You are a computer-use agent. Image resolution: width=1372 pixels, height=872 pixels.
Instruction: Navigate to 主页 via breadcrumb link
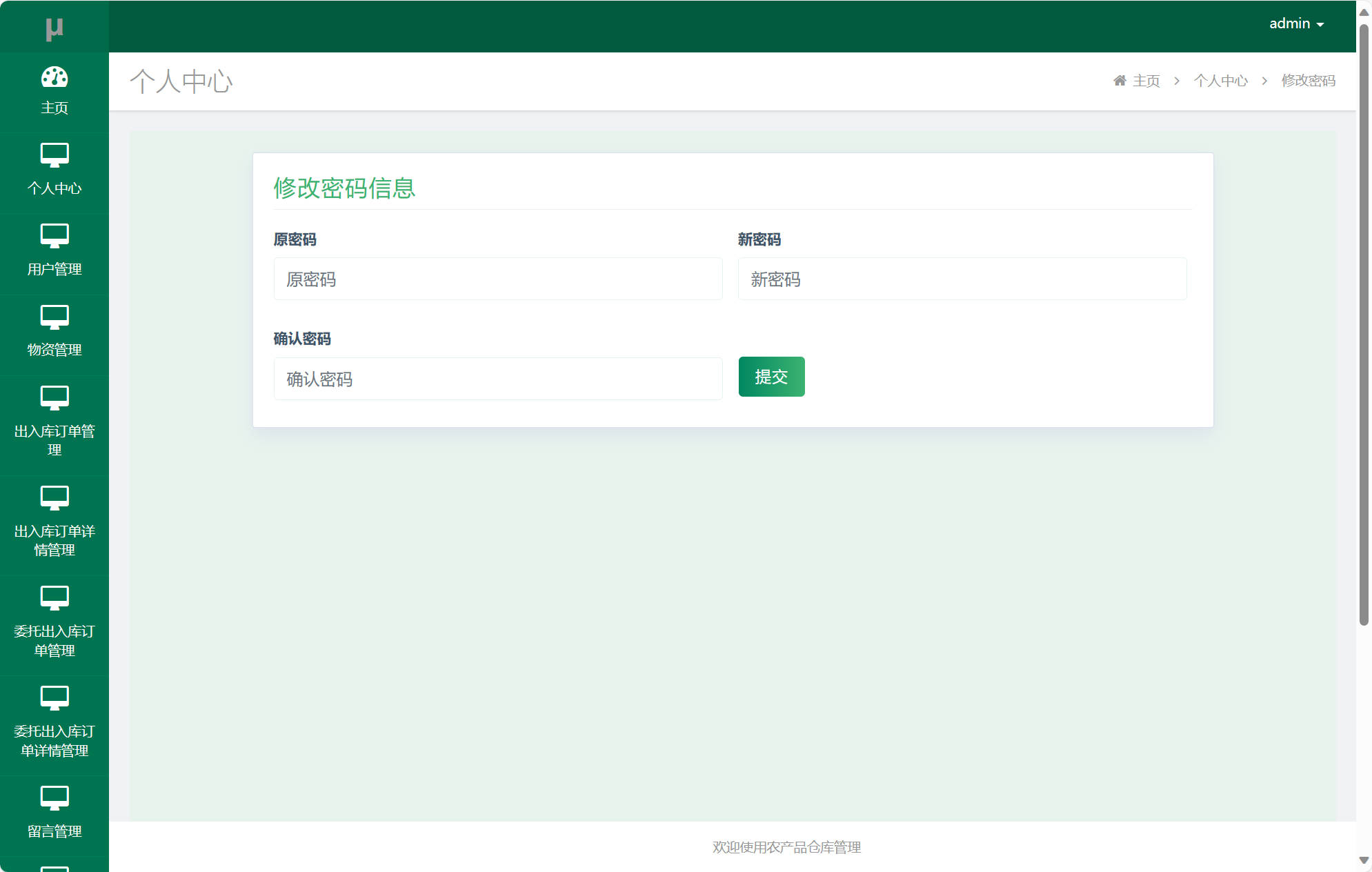1145,80
